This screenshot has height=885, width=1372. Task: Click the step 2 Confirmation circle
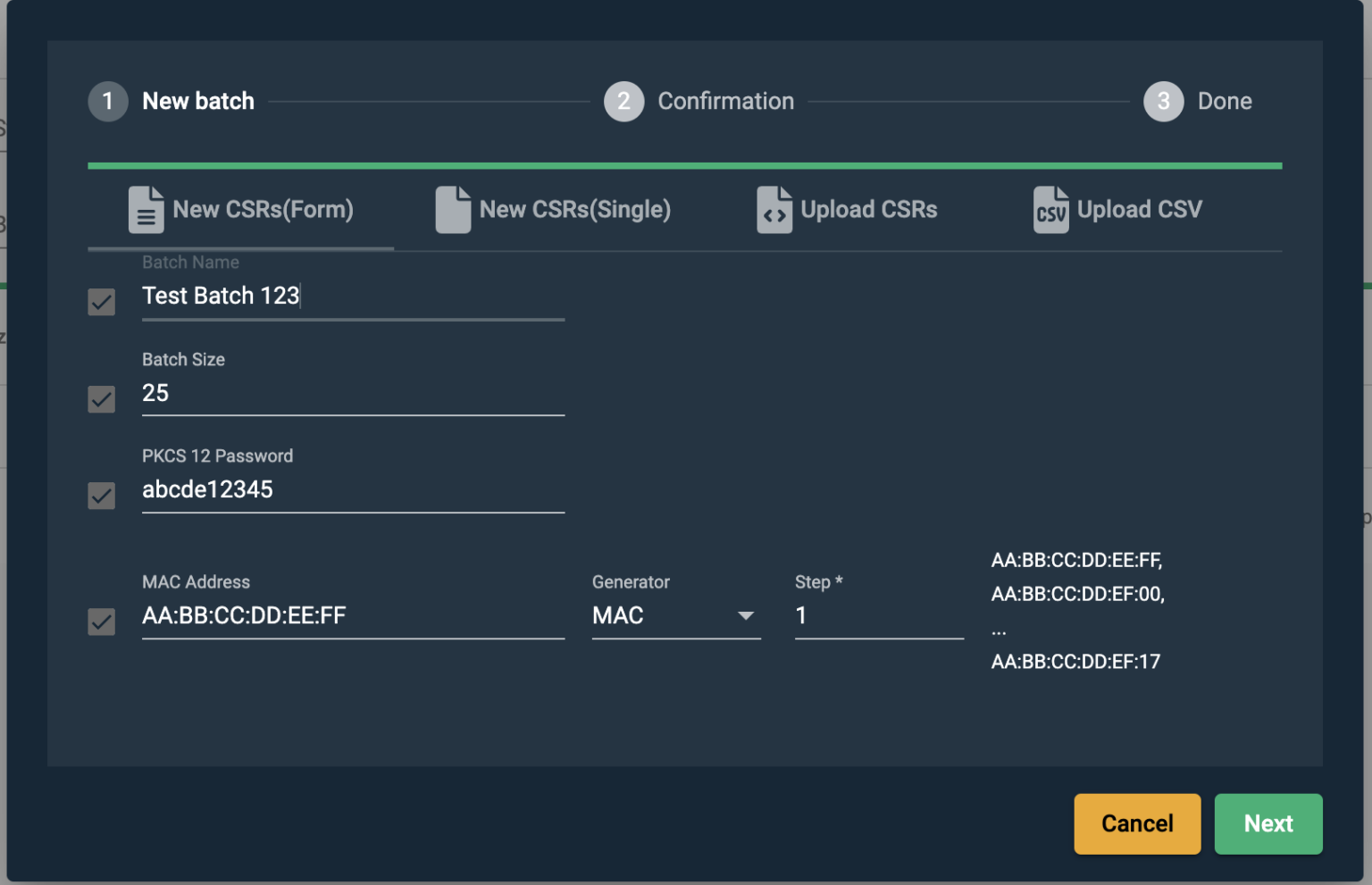(x=623, y=101)
